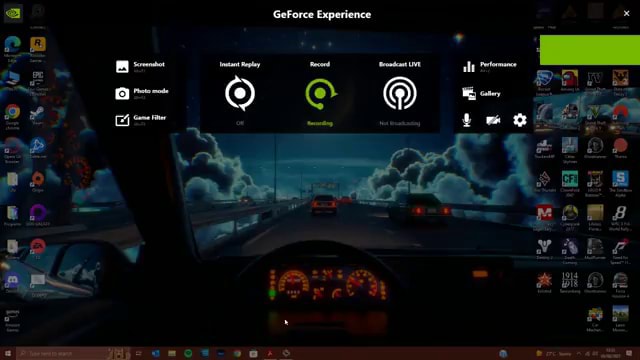Click the NVIDIA logo in overlay corner
This screenshot has width=640, height=360.
[x=13, y=13]
